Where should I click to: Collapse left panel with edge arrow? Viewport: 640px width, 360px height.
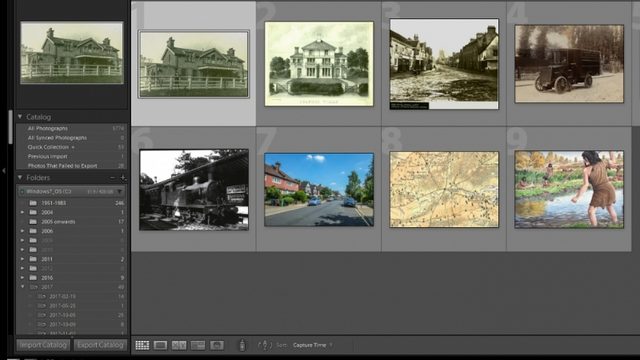(4, 171)
